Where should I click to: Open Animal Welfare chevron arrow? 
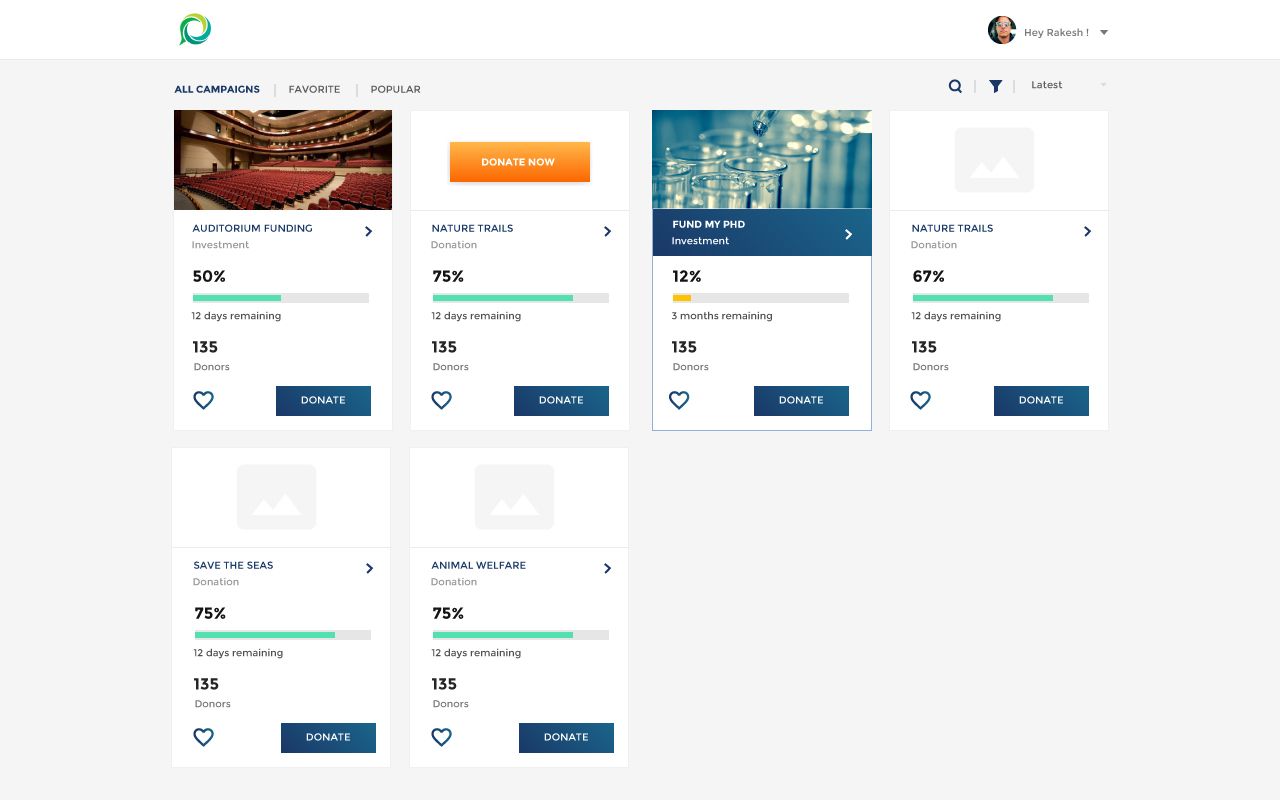607,569
